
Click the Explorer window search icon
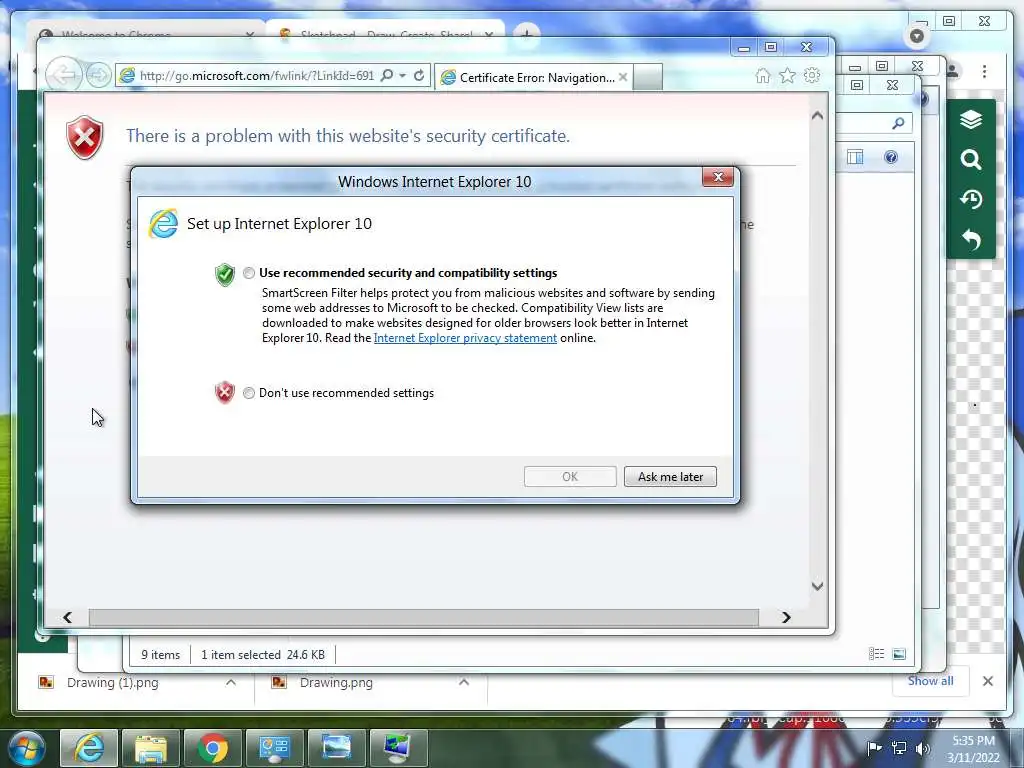[899, 123]
